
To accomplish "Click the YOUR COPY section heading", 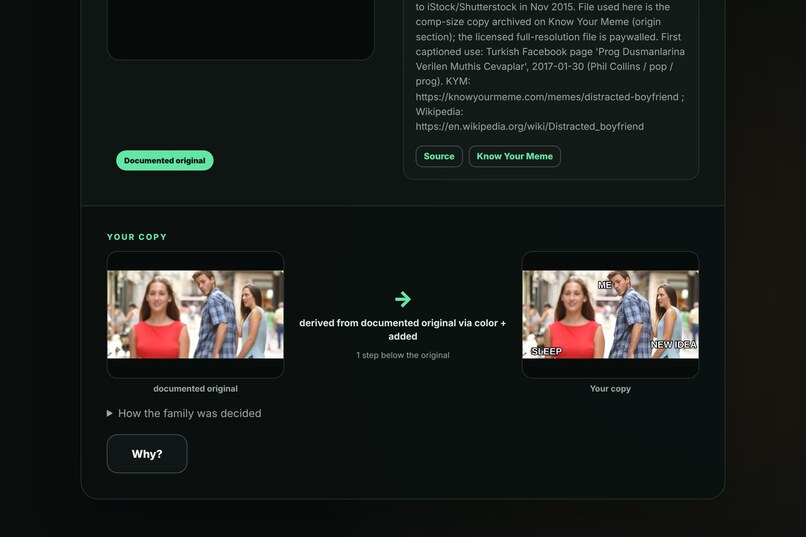I will point(137,237).
